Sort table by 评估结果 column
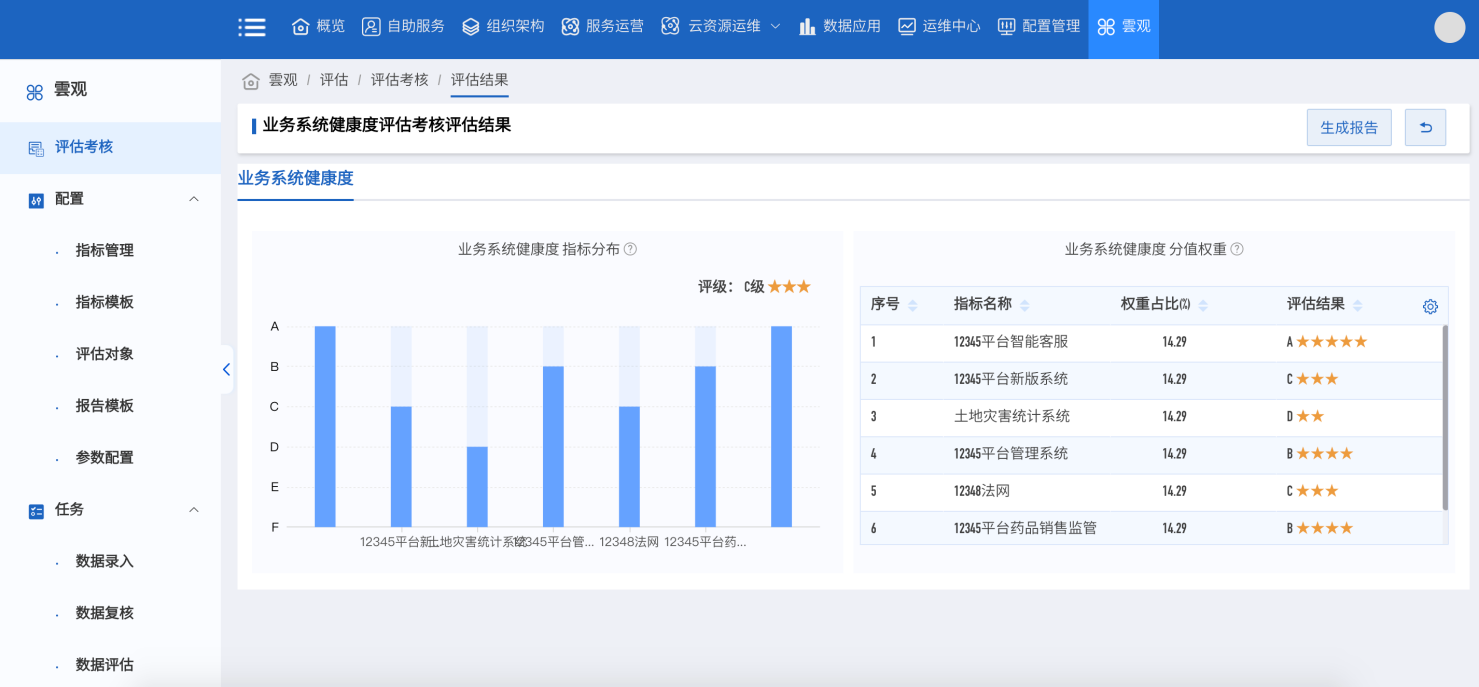The width and height of the screenshot is (1479, 687). pyautogui.click(x=1357, y=305)
